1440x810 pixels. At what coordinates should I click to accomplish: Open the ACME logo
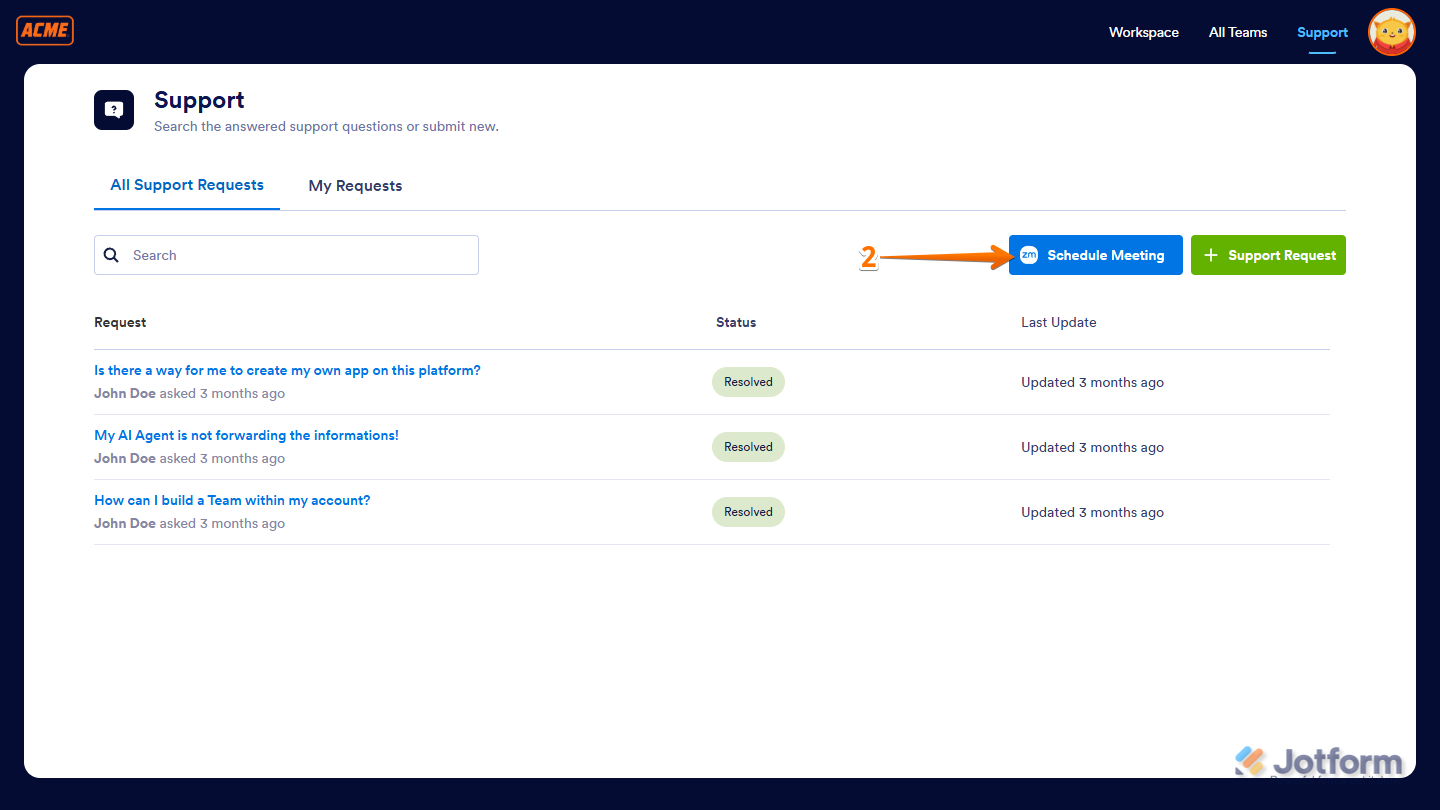coord(44,30)
